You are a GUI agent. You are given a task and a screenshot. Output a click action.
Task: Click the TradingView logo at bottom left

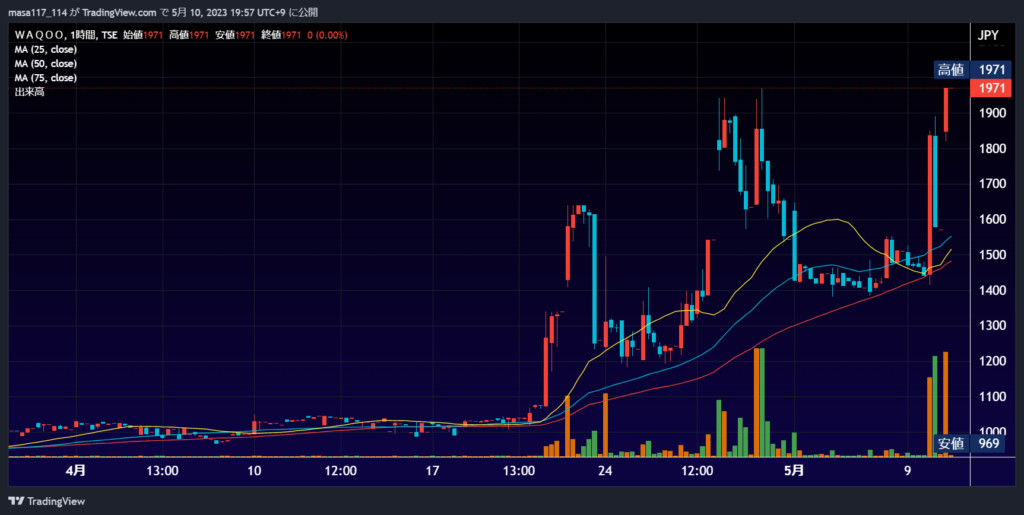pos(46,501)
